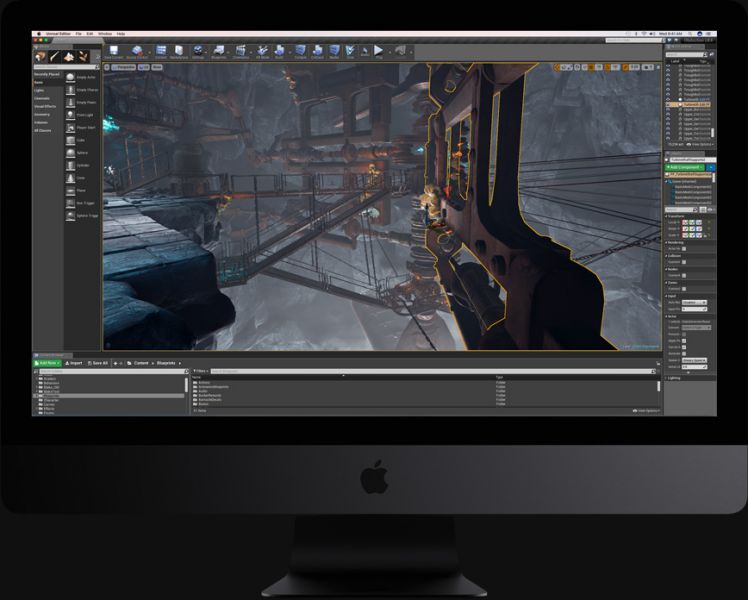Select the Sphere Trigger icon

point(71,216)
